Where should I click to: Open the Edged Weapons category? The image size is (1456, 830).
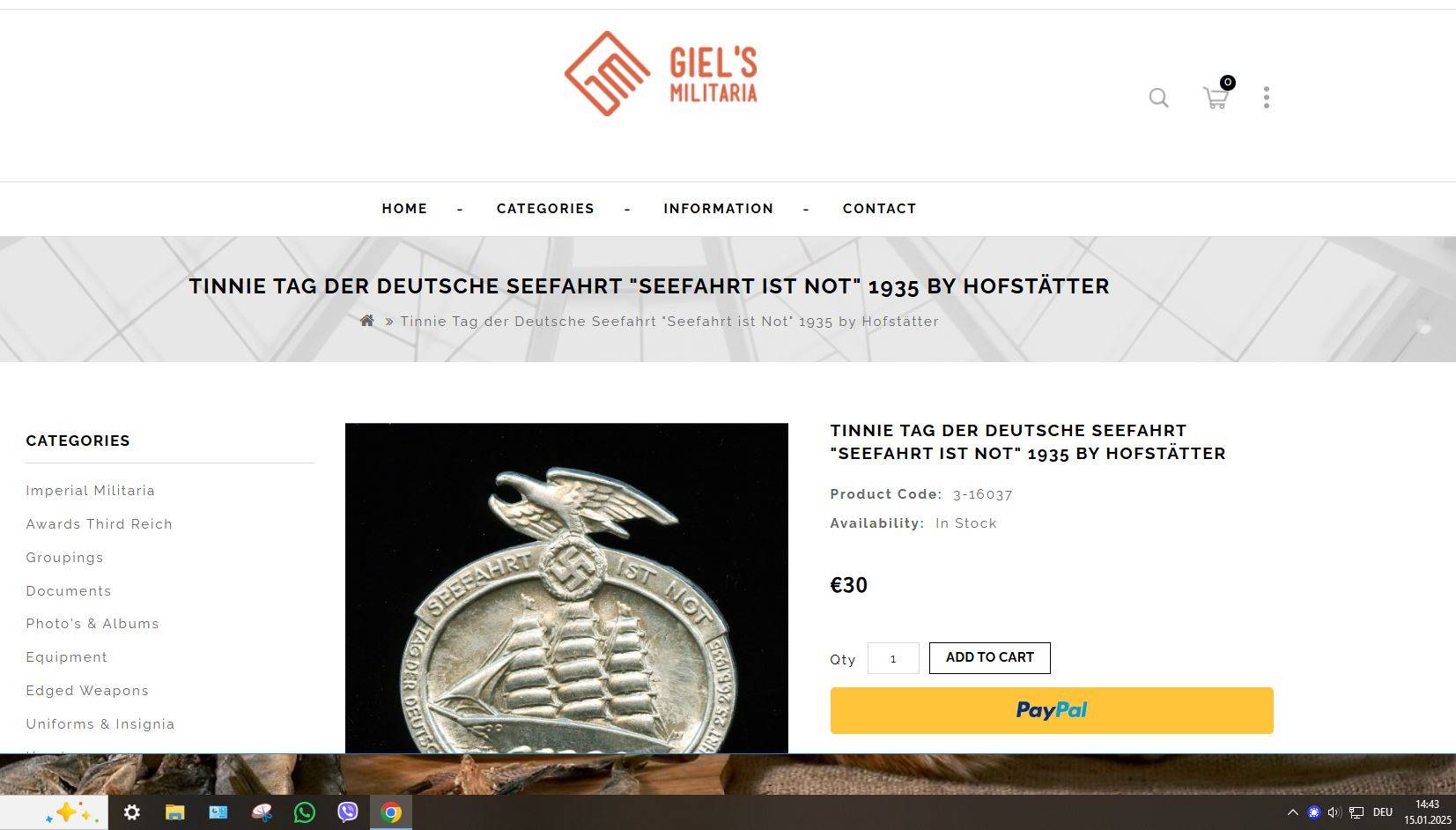click(x=87, y=691)
